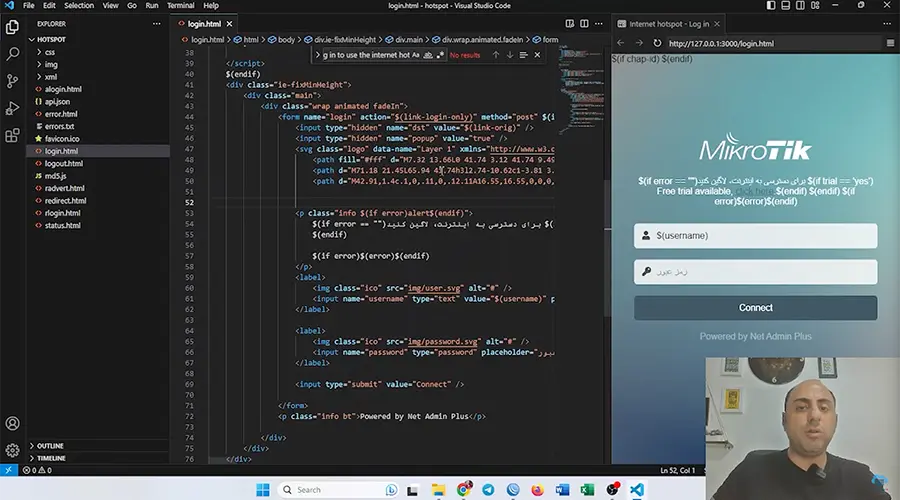Open the Accounts menu icon
This screenshot has width=900, height=500.
click(x=12, y=424)
